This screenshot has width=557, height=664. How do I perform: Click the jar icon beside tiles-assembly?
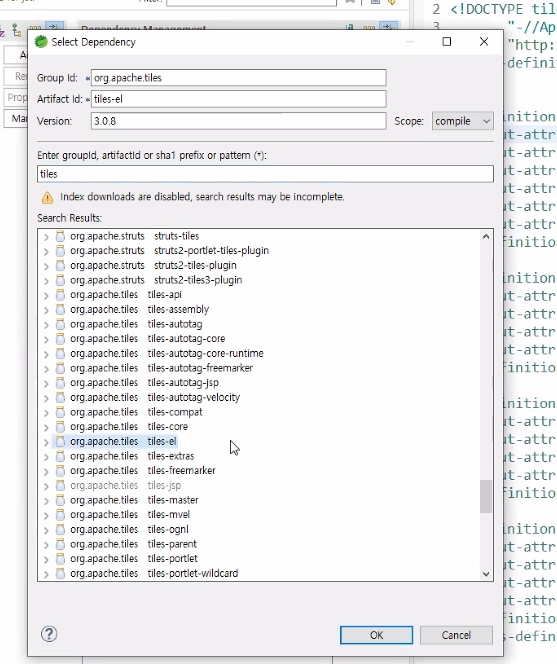coord(61,309)
